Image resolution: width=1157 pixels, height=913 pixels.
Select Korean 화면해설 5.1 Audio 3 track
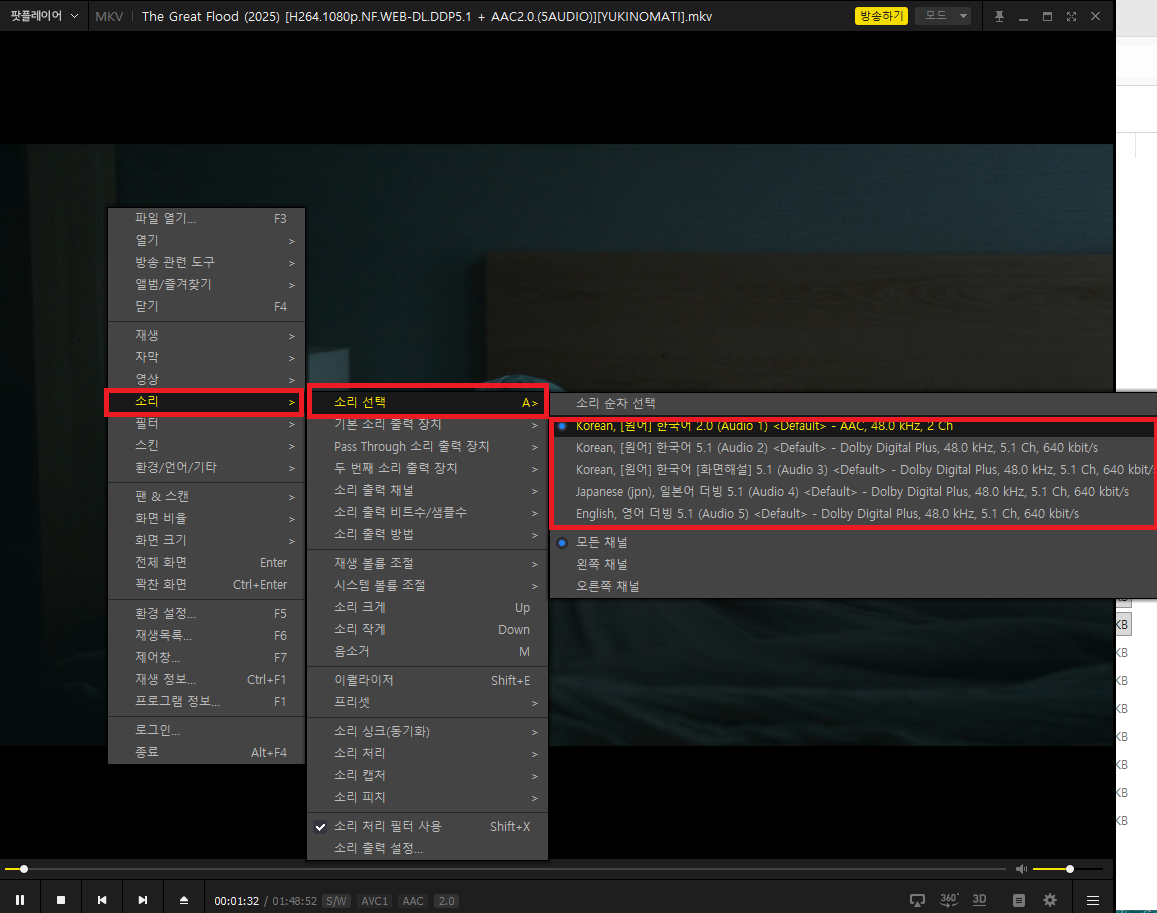(853, 469)
